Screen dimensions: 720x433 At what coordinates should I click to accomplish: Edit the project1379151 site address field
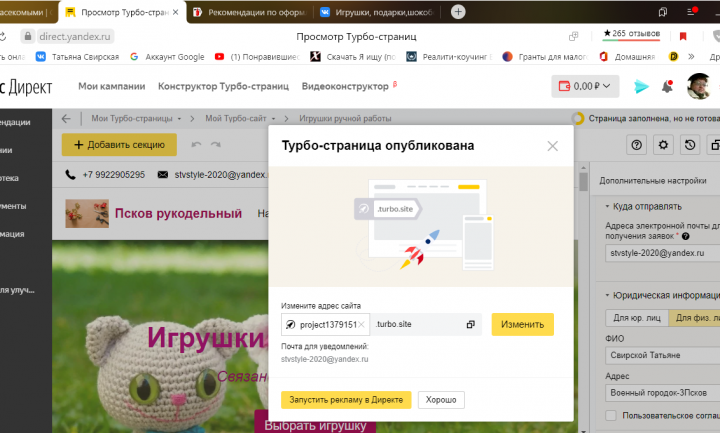pos(328,325)
